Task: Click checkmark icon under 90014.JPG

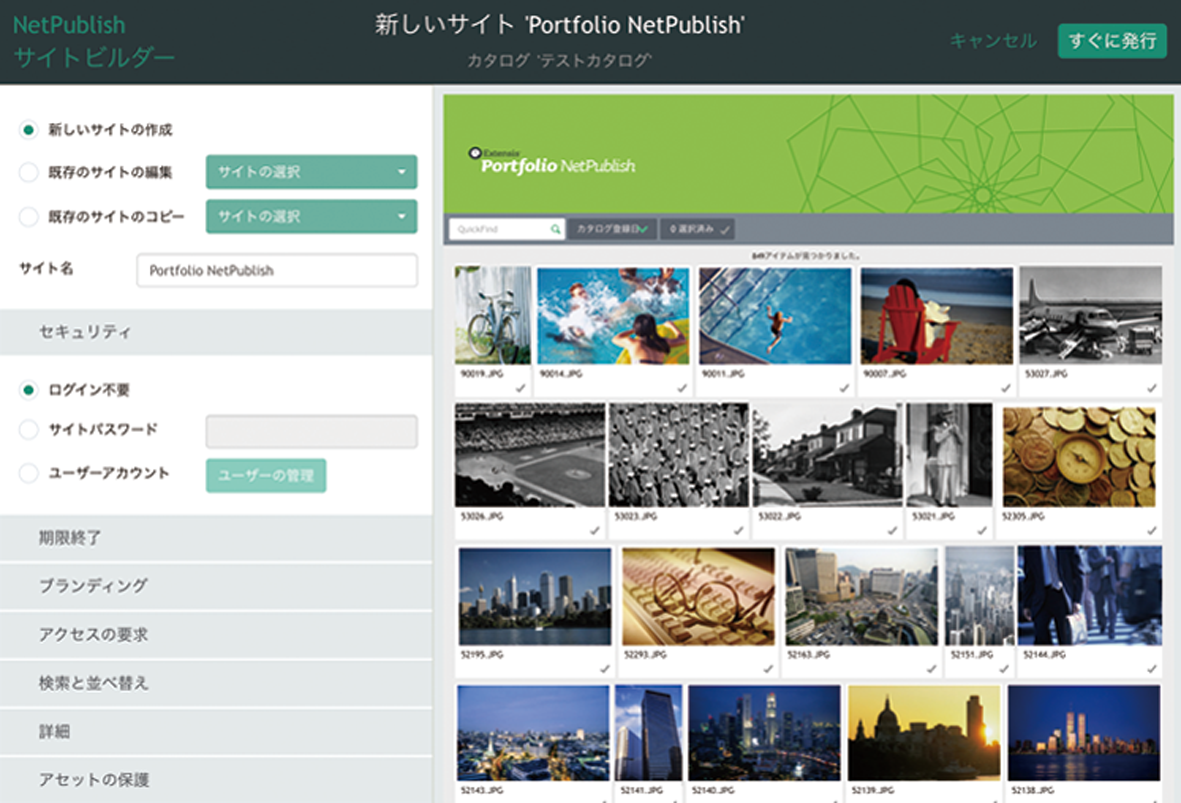Action: pos(682,388)
